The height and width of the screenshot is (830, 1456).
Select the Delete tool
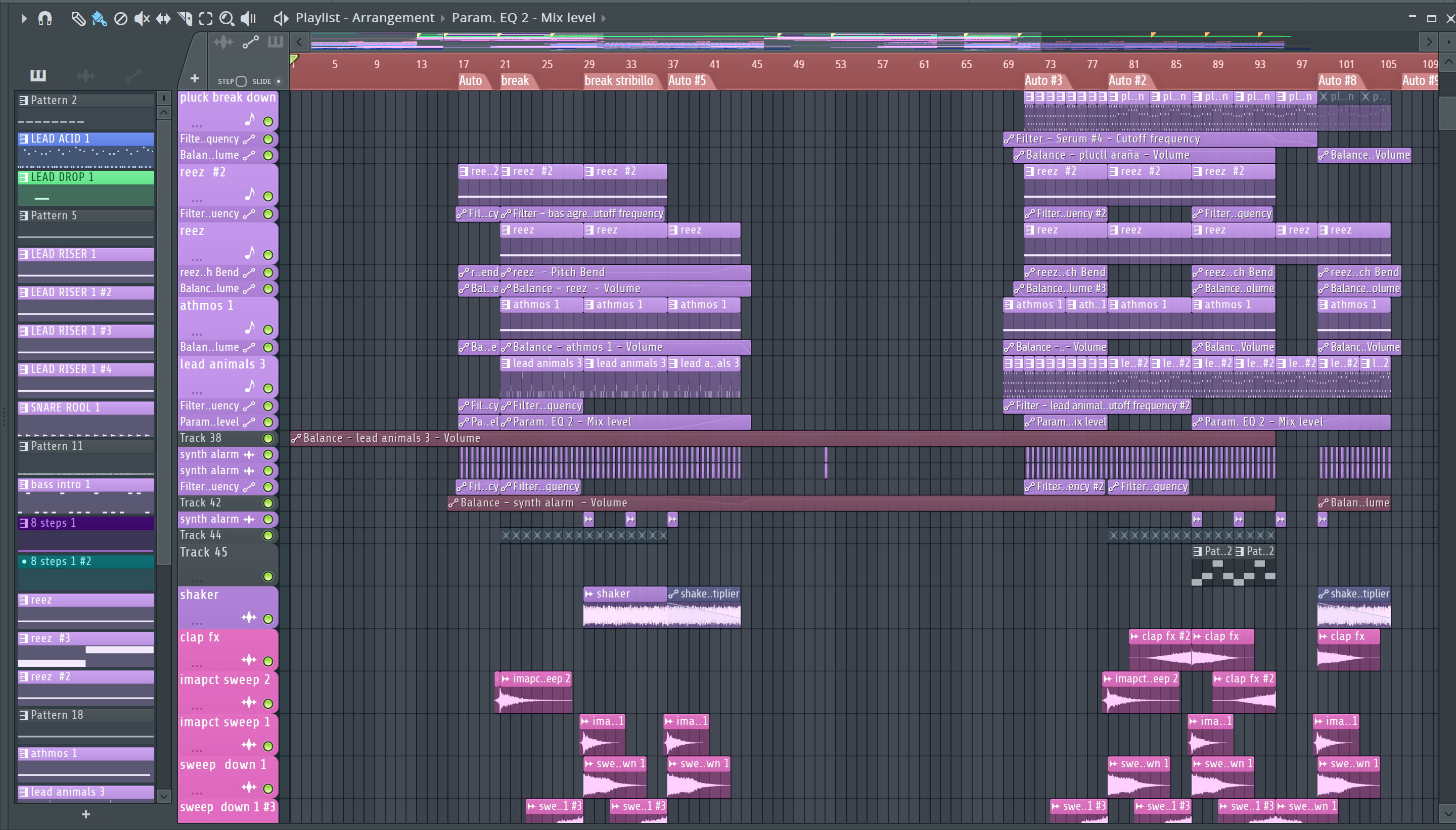coord(120,19)
